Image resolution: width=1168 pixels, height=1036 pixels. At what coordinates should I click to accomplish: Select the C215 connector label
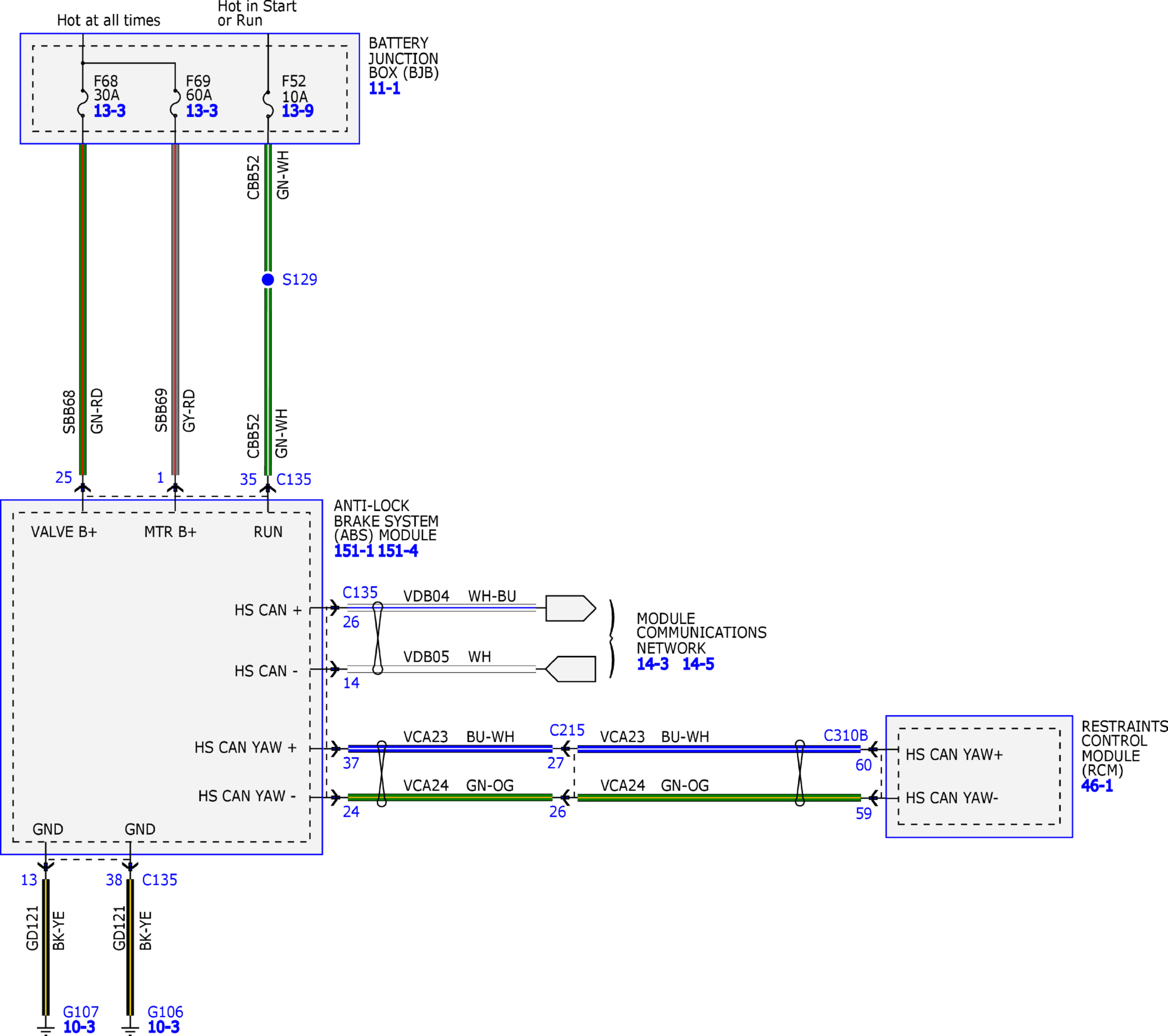(x=567, y=730)
